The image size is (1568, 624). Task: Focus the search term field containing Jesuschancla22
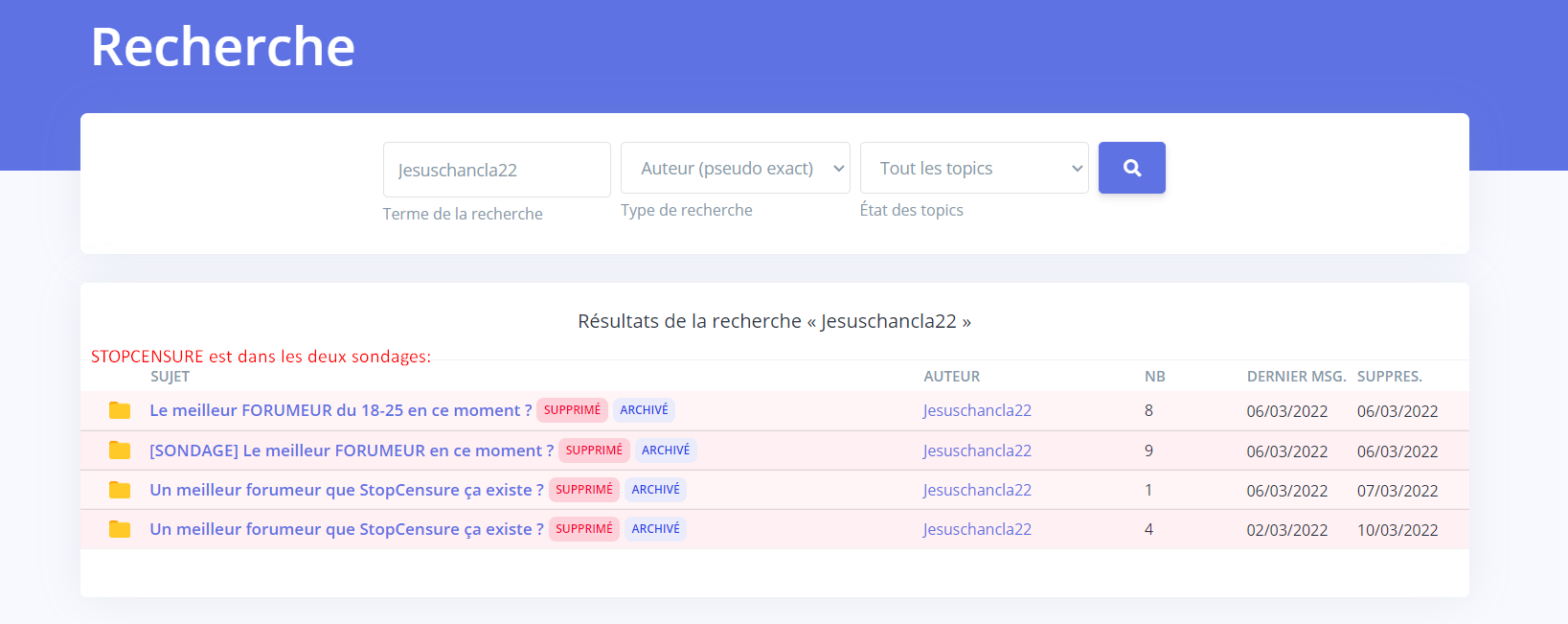tap(496, 170)
